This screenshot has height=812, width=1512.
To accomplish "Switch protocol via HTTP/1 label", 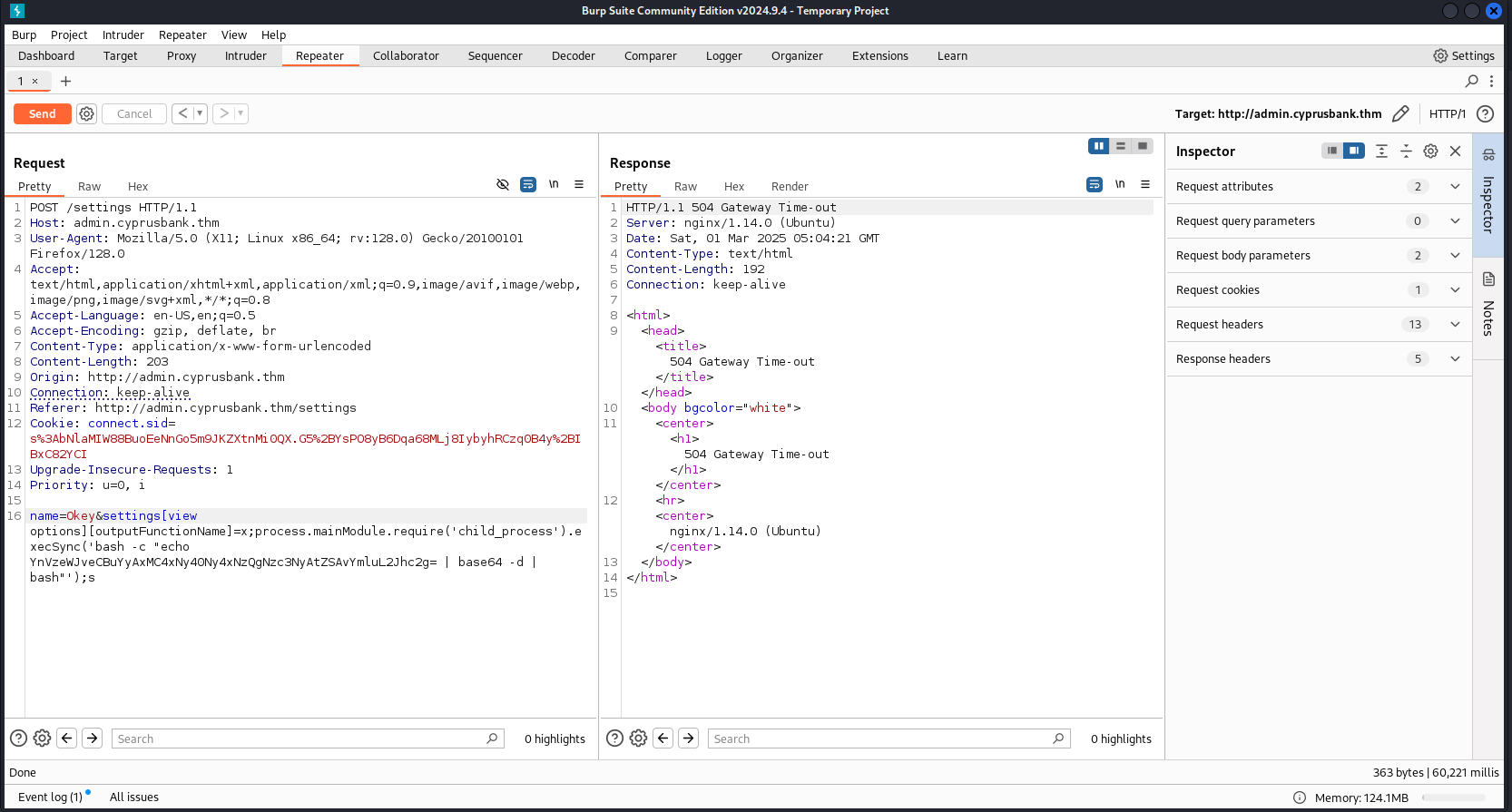I will tap(1448, 113).
